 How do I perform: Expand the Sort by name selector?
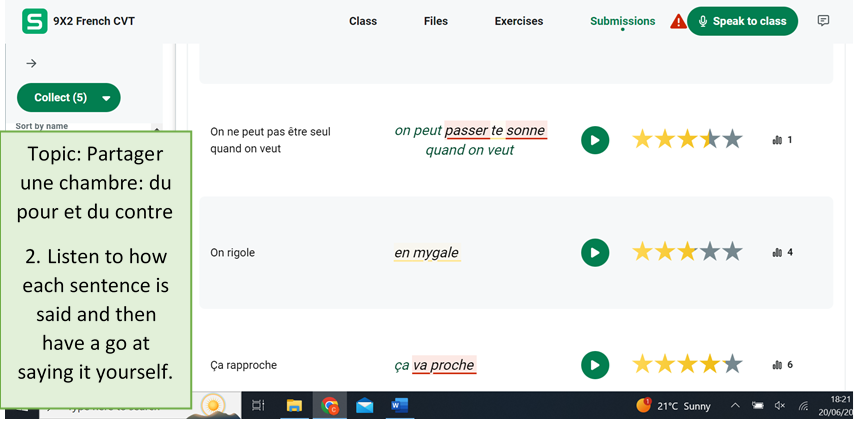tap(42, 126)
